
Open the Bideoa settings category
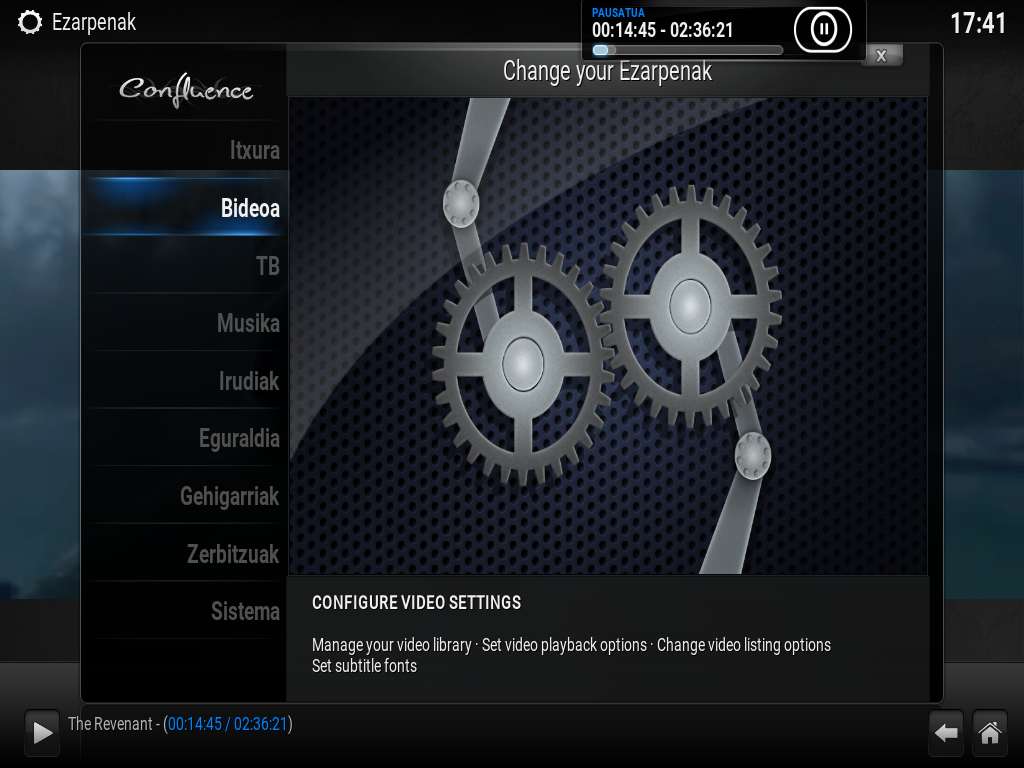185,208
